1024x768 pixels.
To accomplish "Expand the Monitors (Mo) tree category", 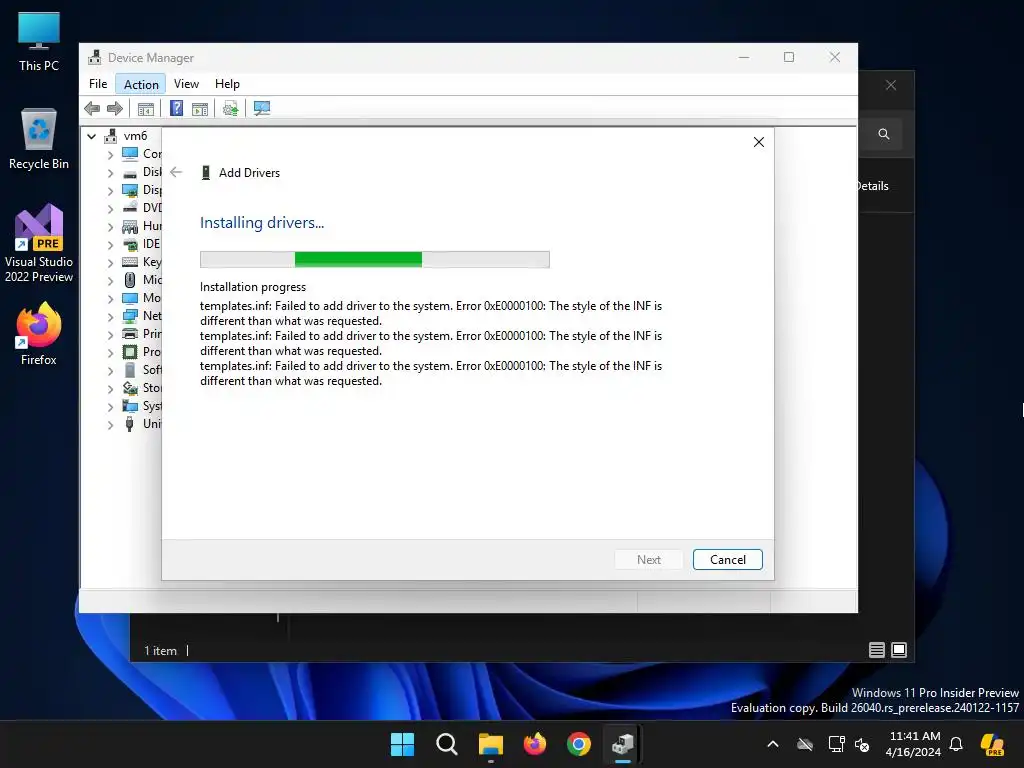I will [x=110, y=298].
